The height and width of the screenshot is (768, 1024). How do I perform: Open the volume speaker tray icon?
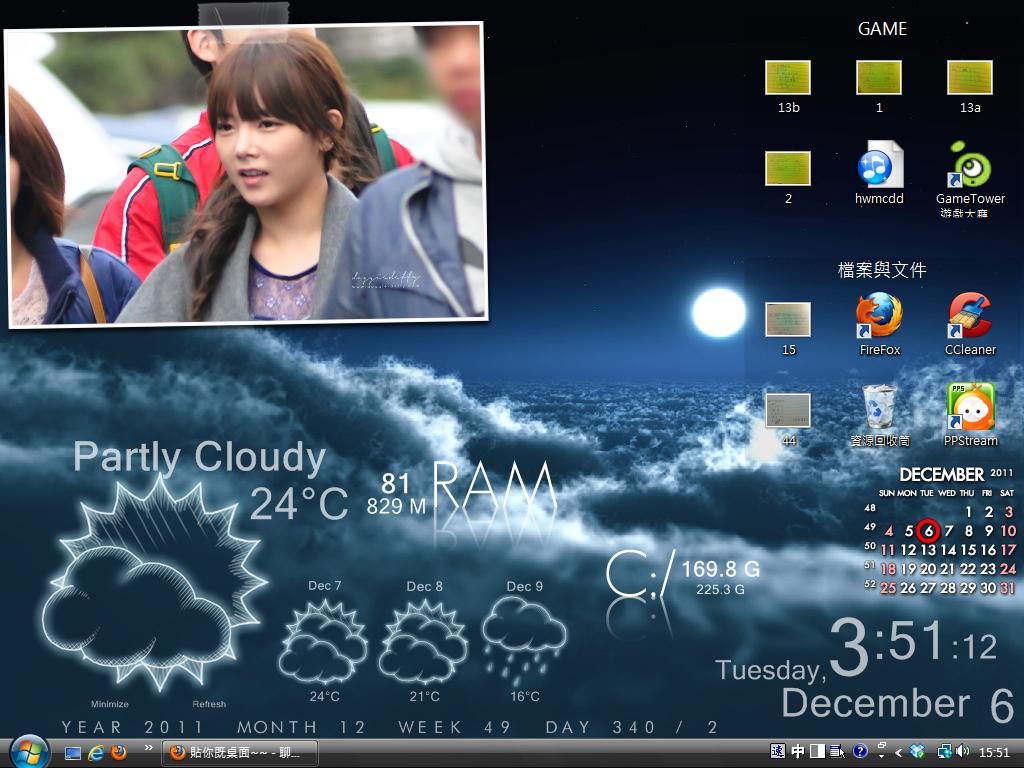(962, 752)
